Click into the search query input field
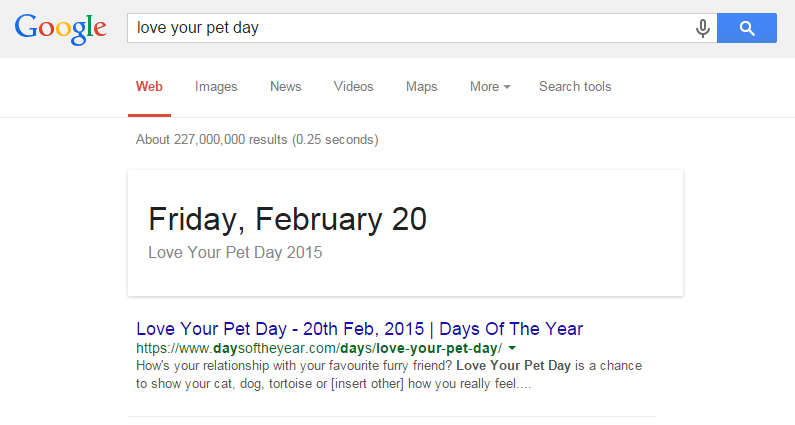Viewport: 795px width, 425px height. pyautogui.click(x=400, y=28)
